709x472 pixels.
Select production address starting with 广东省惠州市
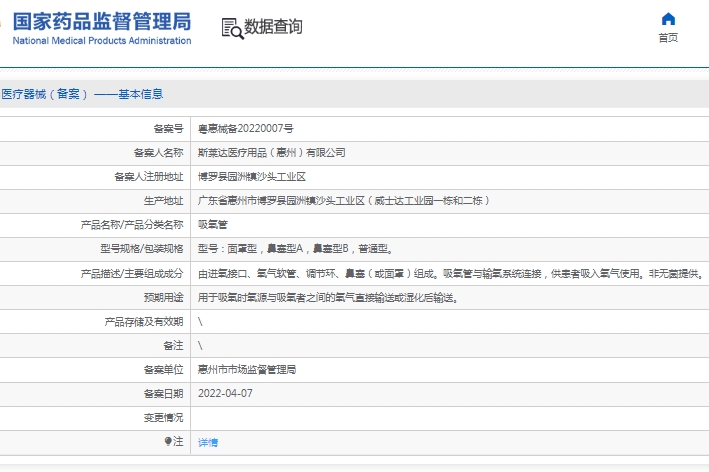344,201
